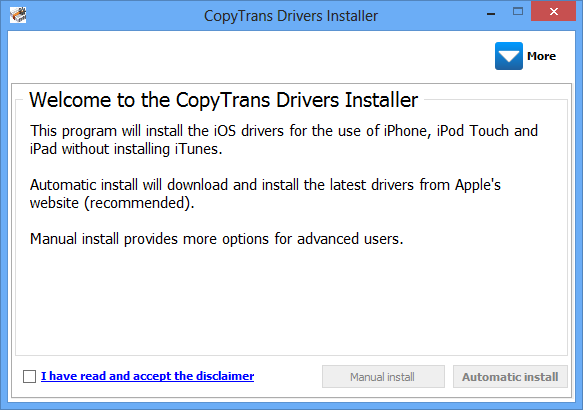Click the word Apple's in the description
Viewport: 583px width, 410px height.
point(478,185)
